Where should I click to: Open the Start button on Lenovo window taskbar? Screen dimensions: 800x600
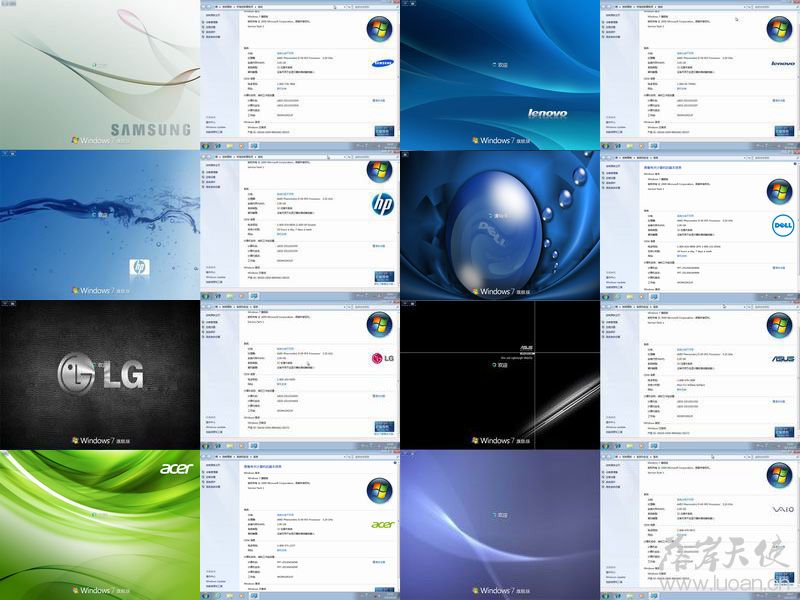606,146
